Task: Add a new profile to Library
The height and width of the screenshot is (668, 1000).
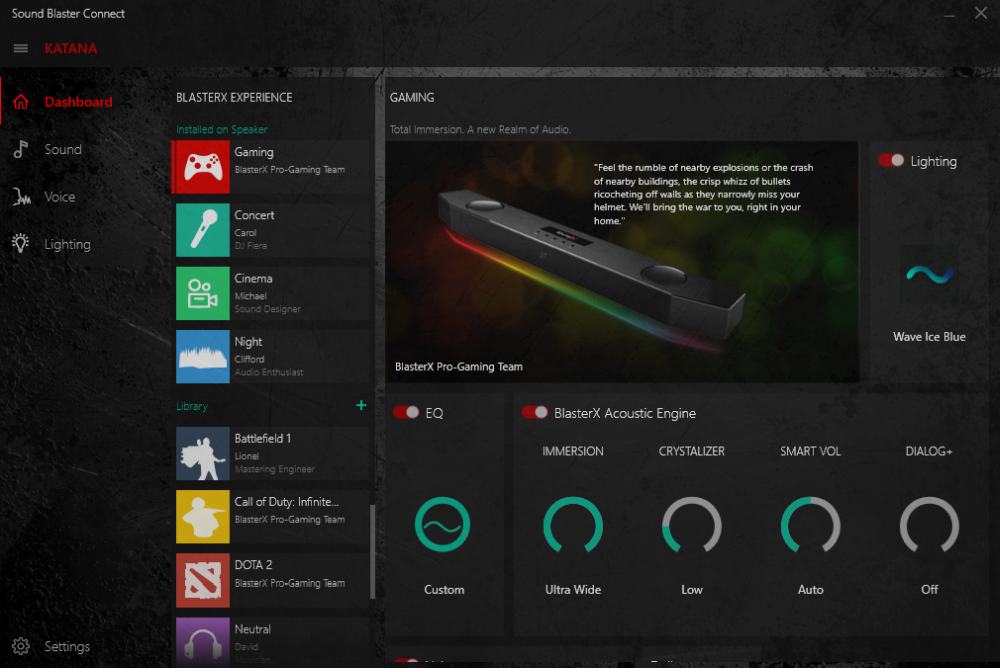Action: [361, 405]
